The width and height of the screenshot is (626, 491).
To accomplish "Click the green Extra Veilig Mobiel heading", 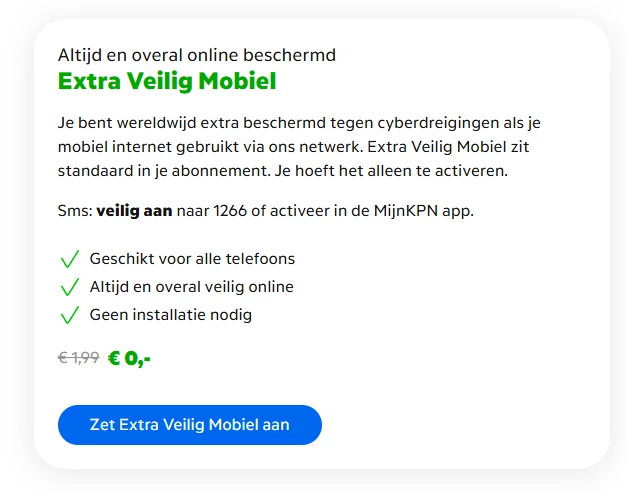I will 167,82.
